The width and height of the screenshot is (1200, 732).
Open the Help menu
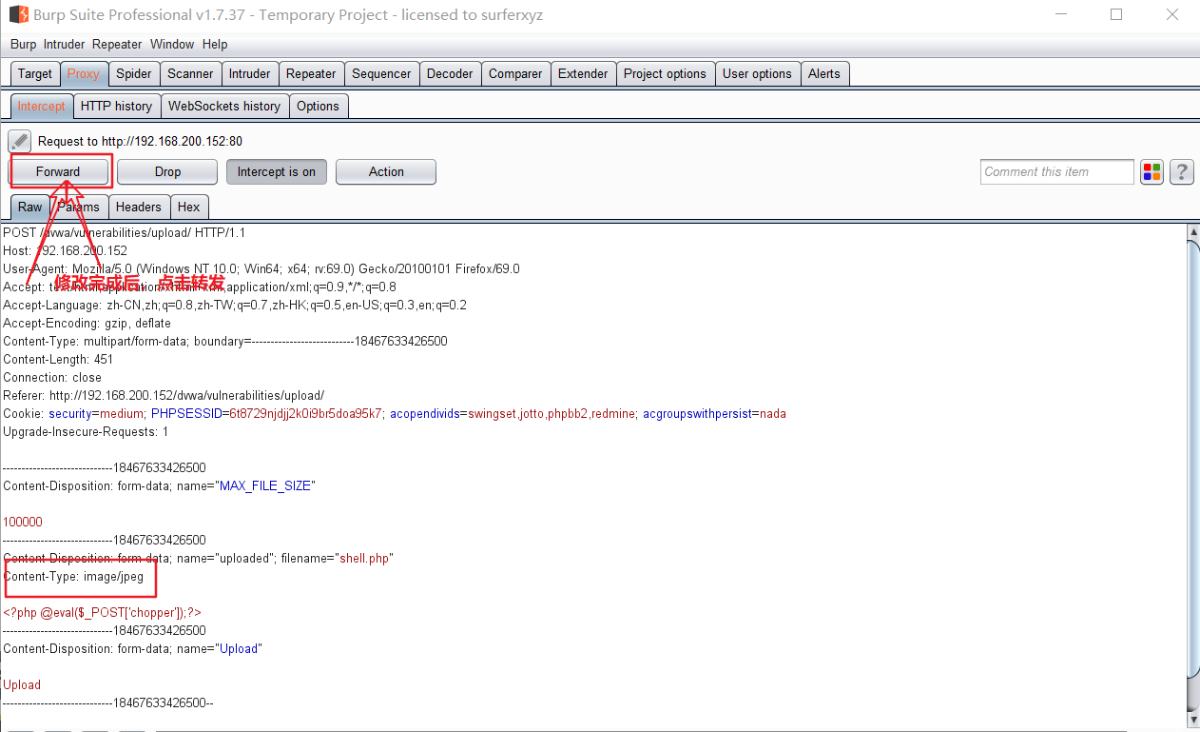pos(215,44)
